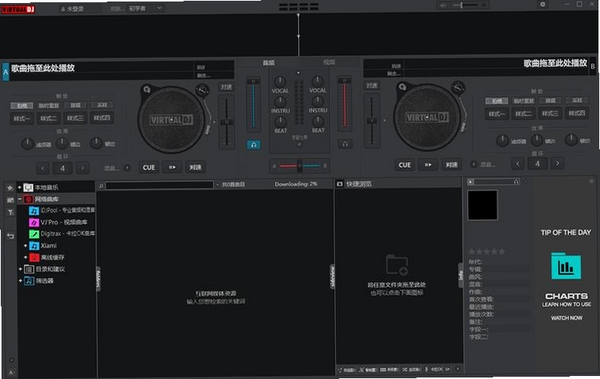This screenshot has height=379, width=600.
Task: Click the red 网络曲库 icon
Action: tap(28, 199)
